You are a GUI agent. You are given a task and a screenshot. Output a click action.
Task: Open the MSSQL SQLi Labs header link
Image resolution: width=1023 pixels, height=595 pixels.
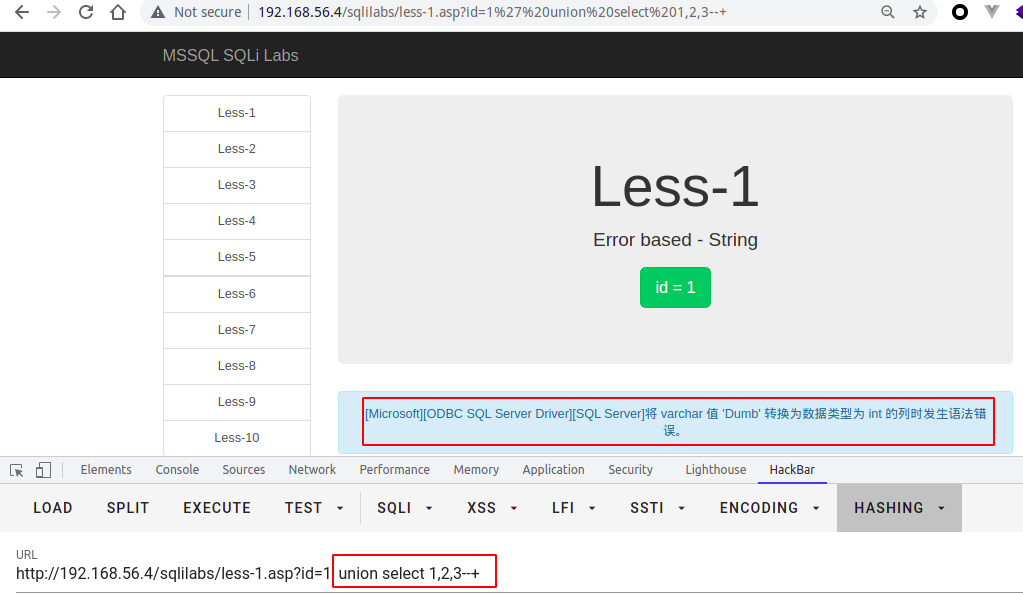point(230,55)
